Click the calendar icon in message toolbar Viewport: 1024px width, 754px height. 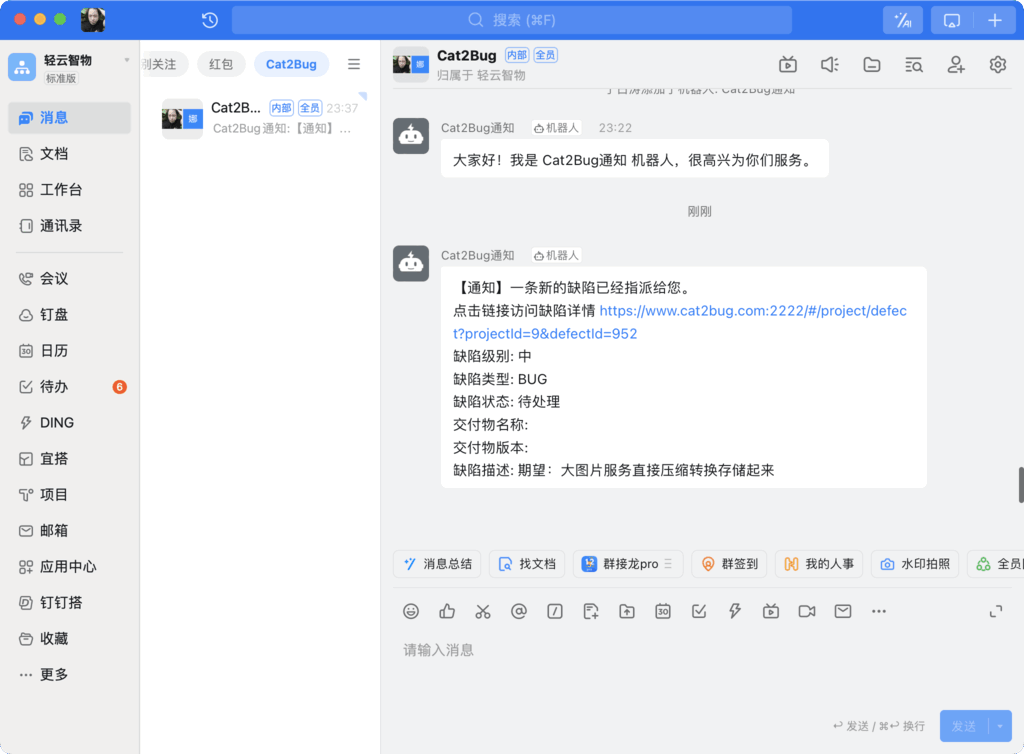[x=663, y=611]
